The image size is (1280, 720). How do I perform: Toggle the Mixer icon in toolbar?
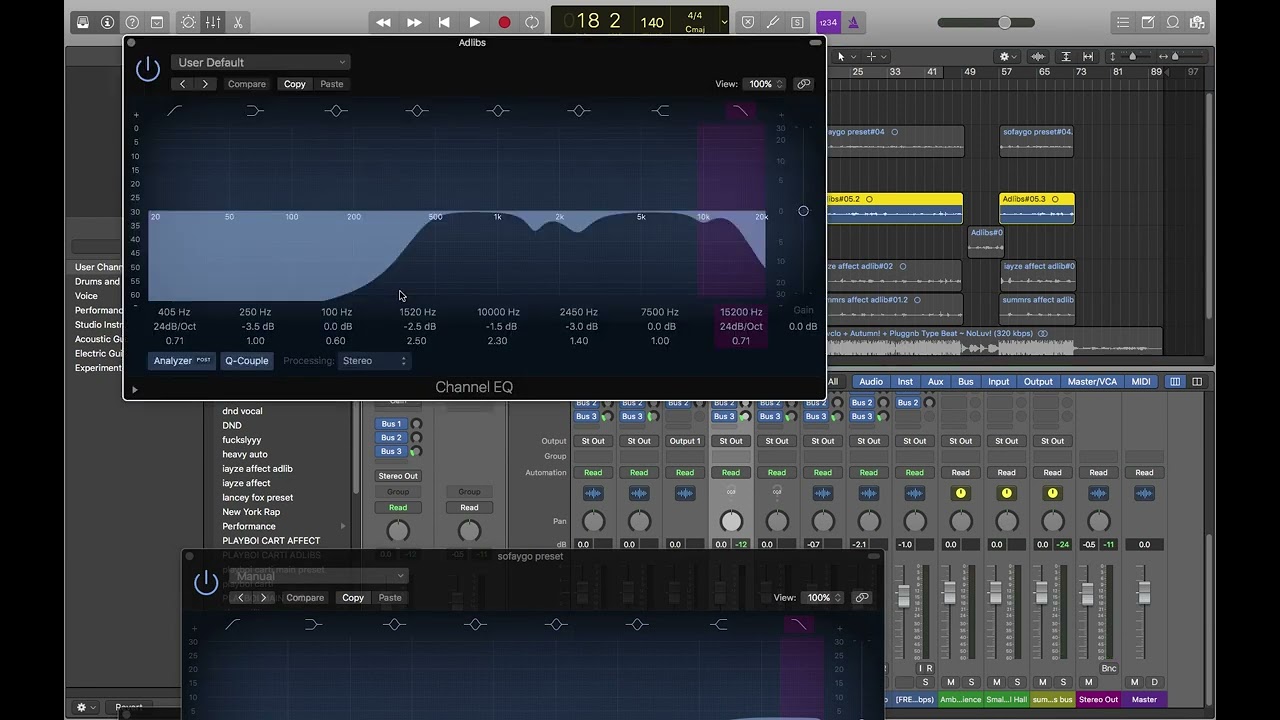click(x=213, y=22)
